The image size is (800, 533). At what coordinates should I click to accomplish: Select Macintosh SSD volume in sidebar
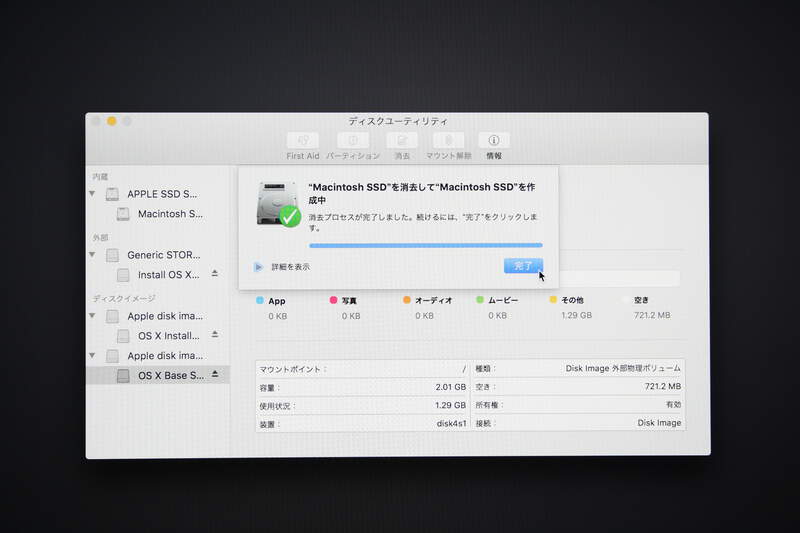click(168, 214)
